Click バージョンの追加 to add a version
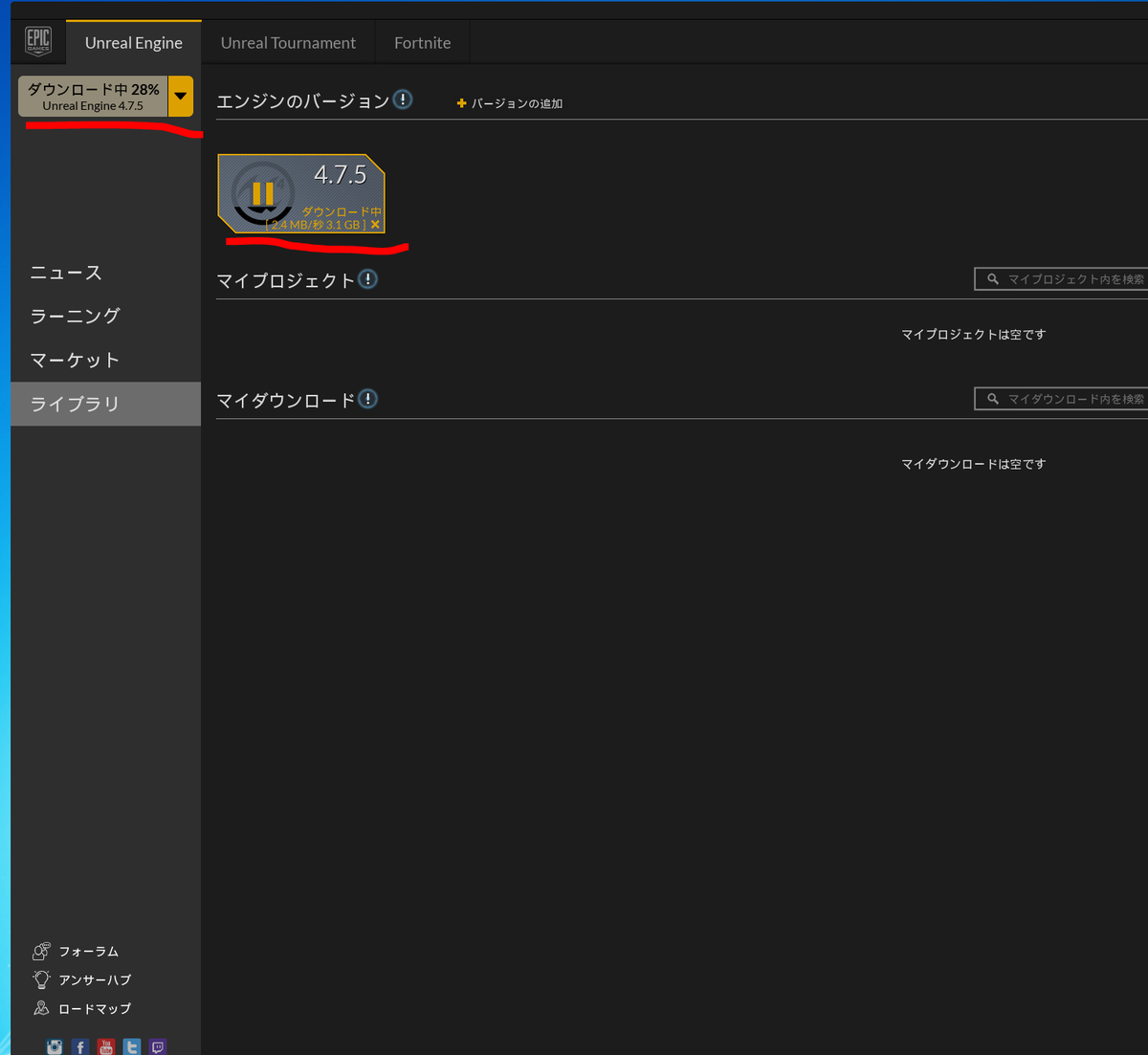Viewport: 1148px width, 1055px height. pos(510,103)
